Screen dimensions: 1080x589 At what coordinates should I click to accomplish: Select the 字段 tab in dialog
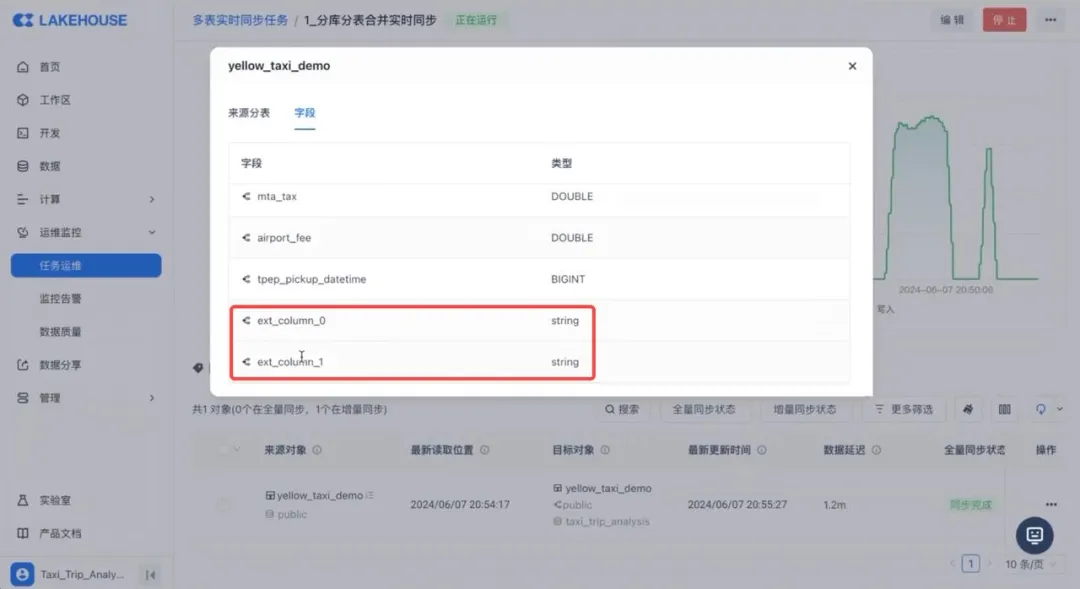click(305, 113)
